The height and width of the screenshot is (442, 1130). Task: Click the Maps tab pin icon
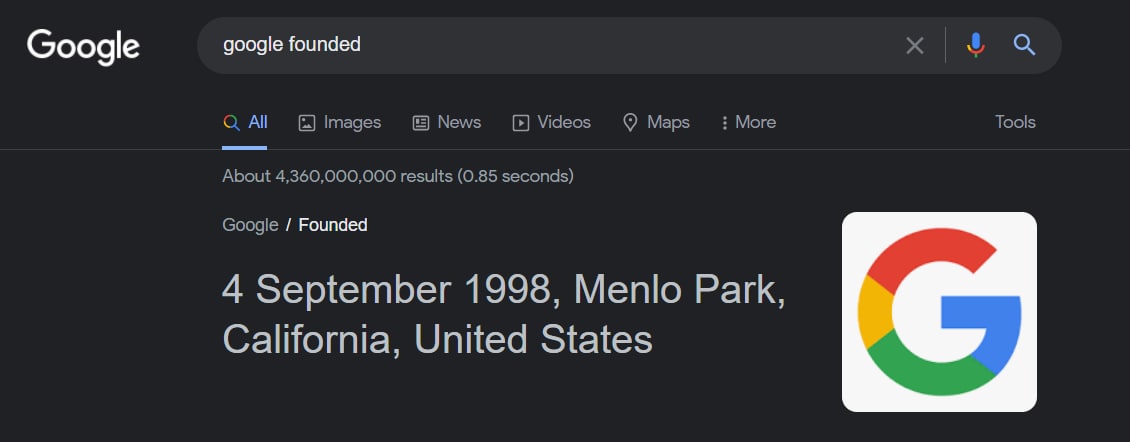630,123
